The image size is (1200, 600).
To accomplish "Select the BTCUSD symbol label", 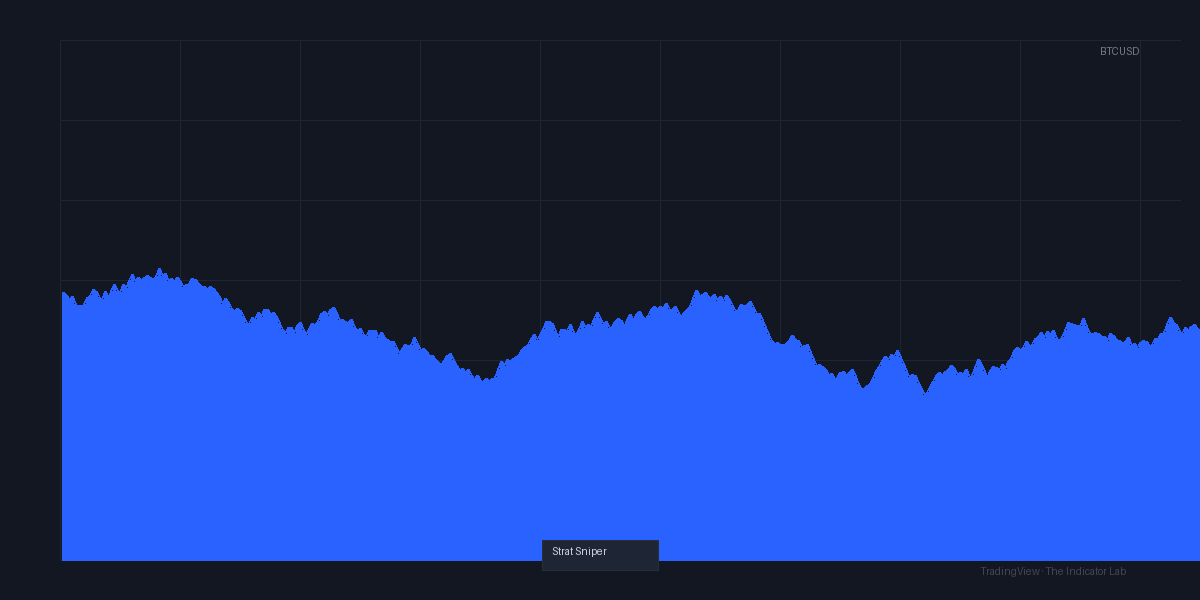I will pos(1119,51).
